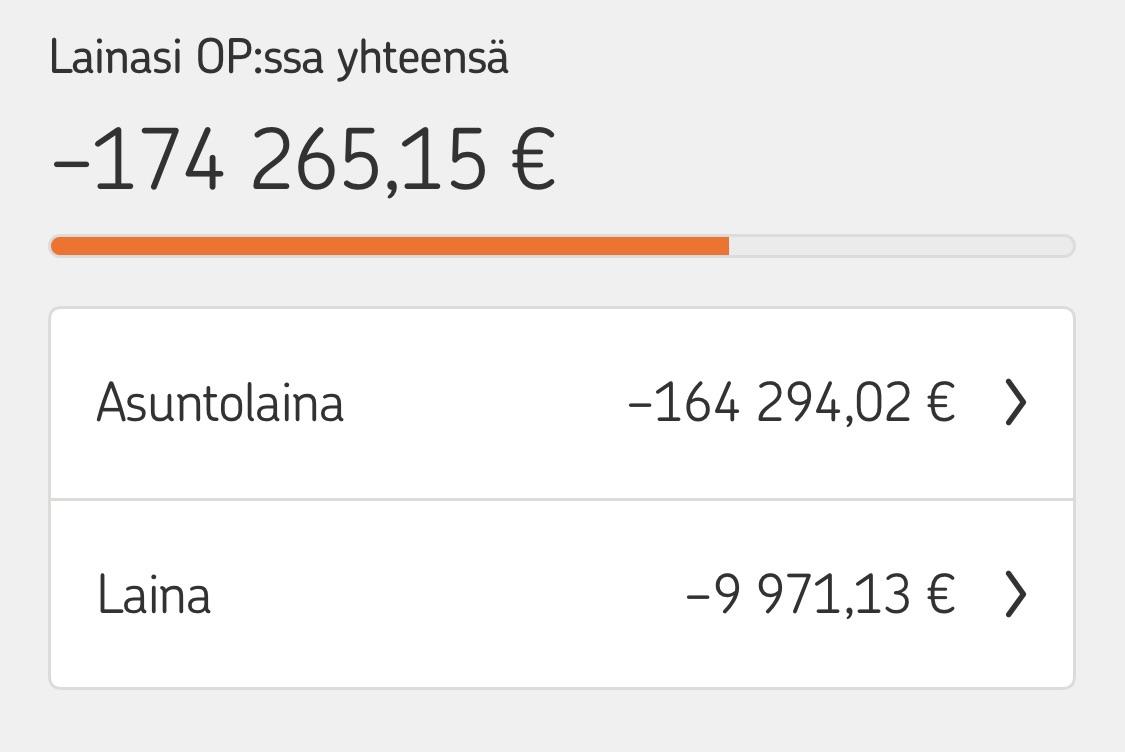Click the Asuntolaina label text
Viewport: 1125px width, 752px height.
click(220, 402)
